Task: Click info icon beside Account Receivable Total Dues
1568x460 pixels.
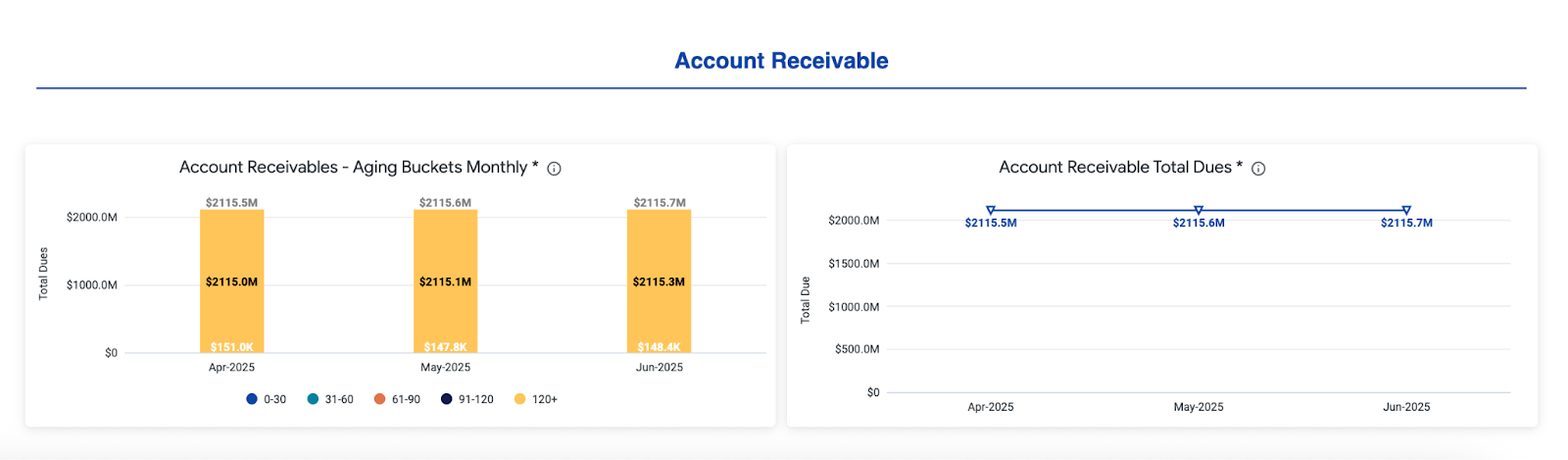Action: coord(1258,169)
